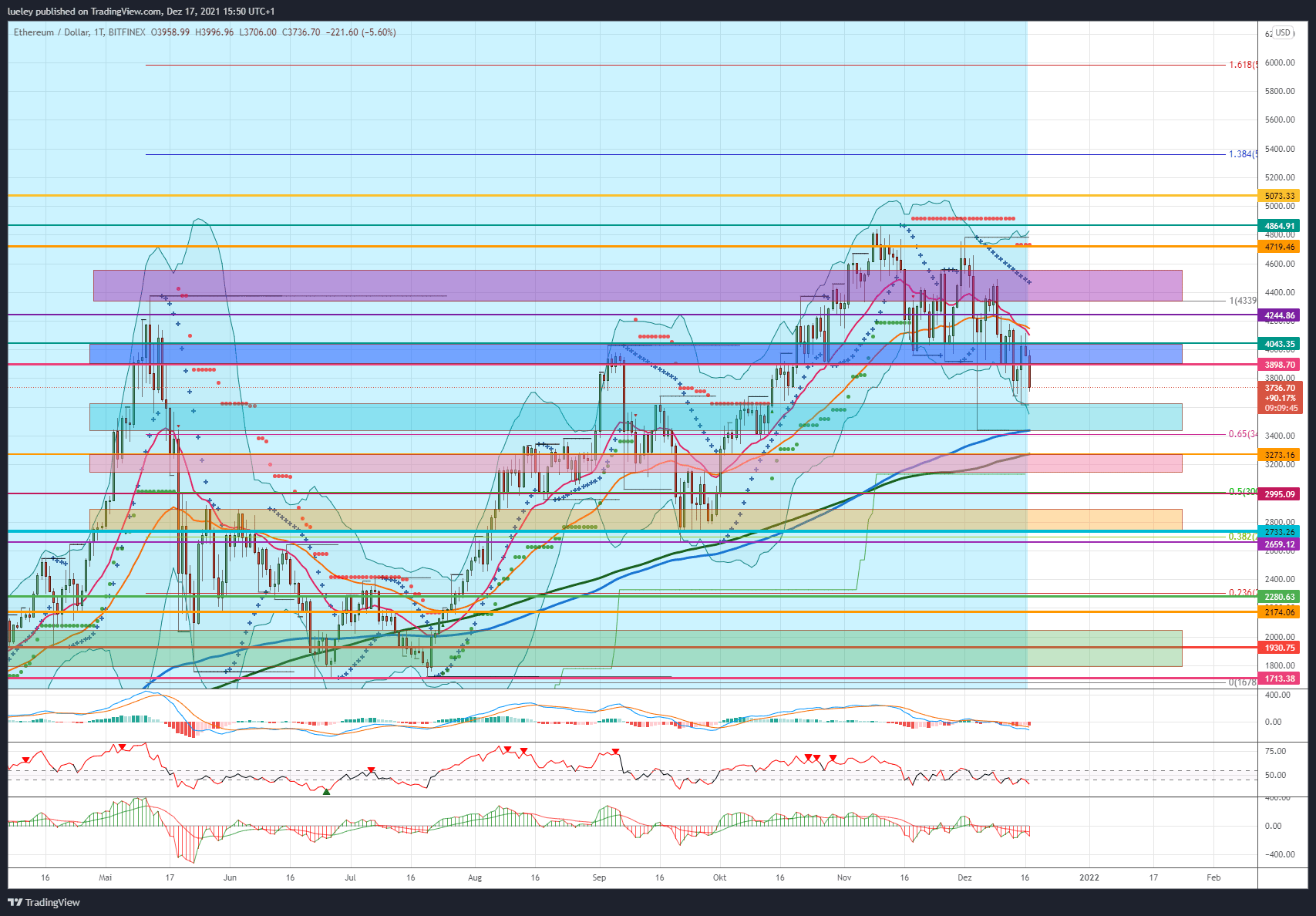Select the high value H3996.96 in the legend

point(214,32)
